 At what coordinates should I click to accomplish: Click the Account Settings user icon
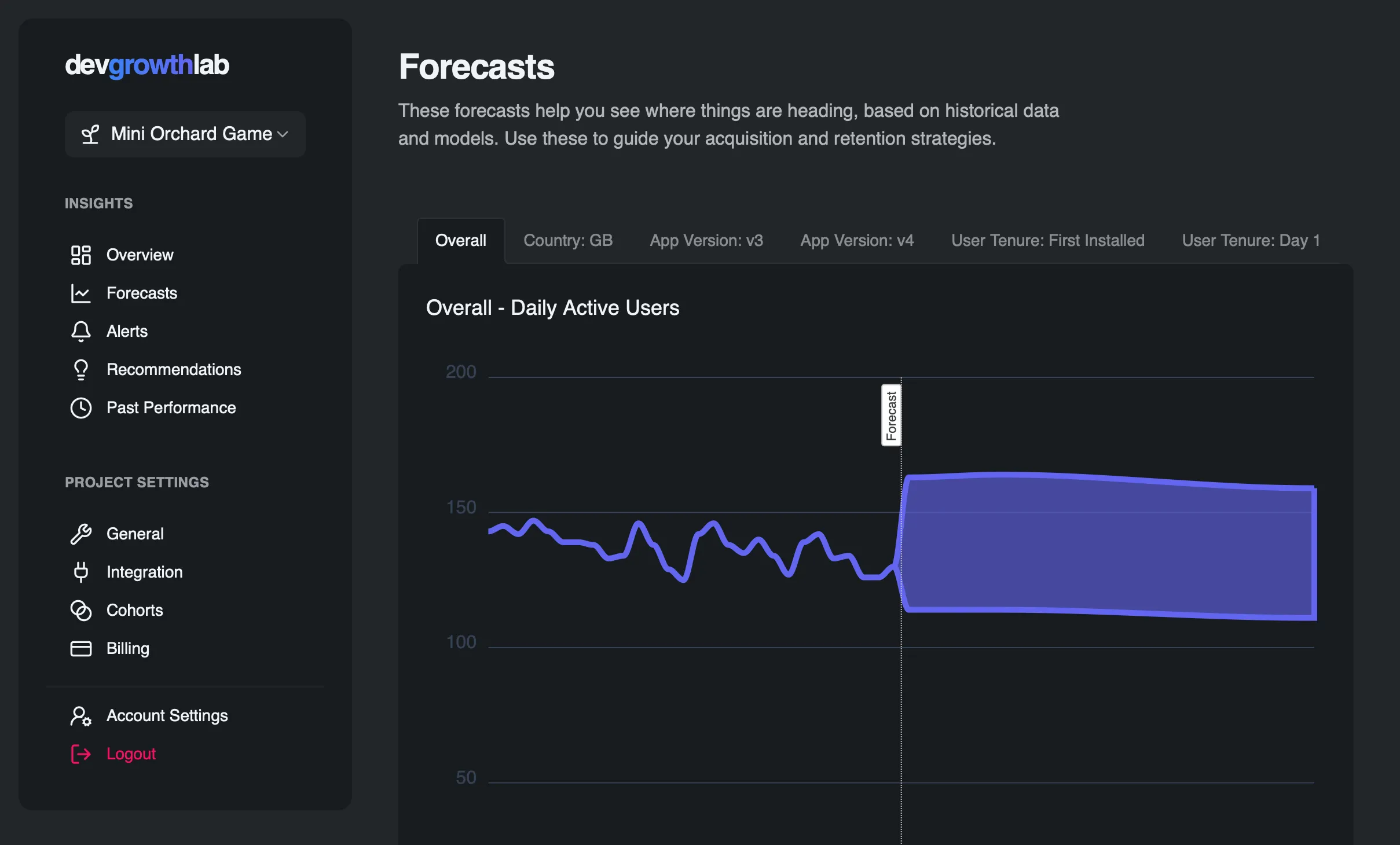click(x=80, y=717)
